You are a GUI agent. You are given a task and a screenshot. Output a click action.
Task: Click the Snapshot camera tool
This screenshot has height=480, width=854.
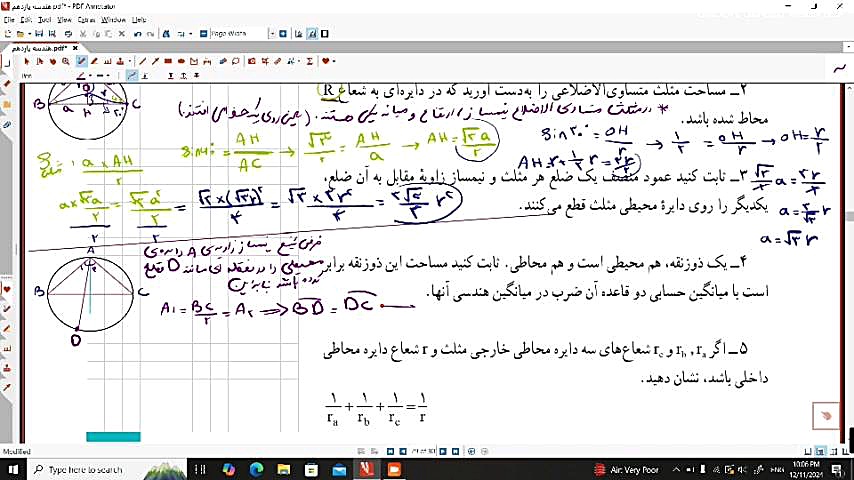(252, 61)
